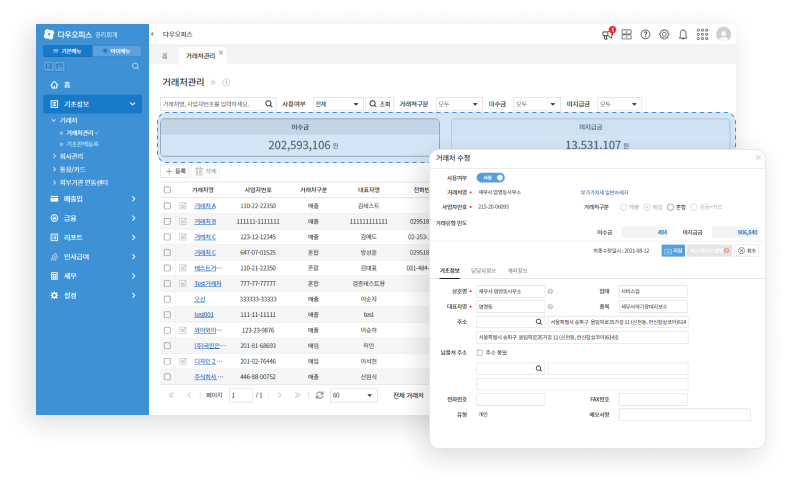Click the second sort-order icon in sidebar

tap(60, 66)
